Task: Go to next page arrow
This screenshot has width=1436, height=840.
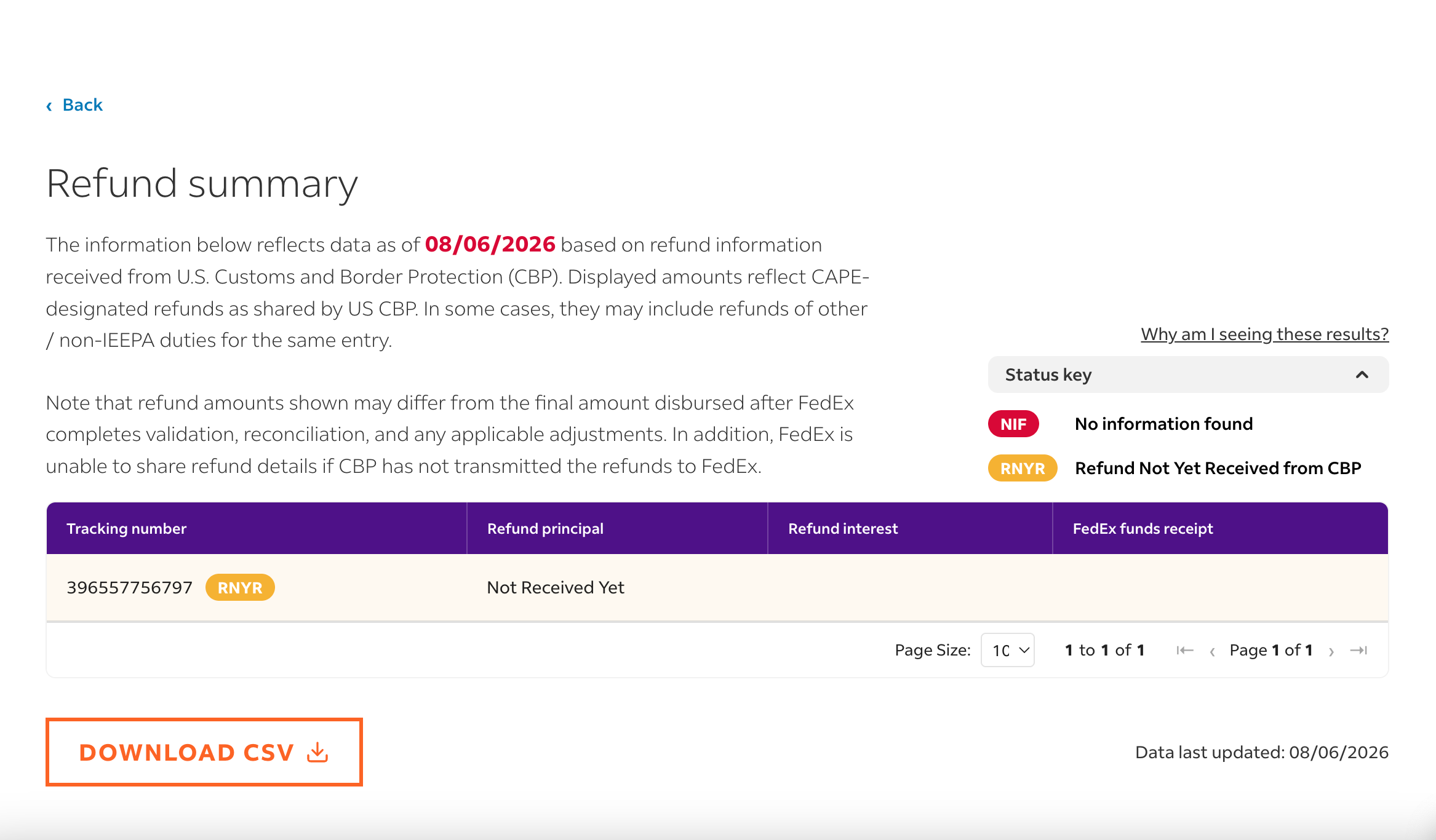Action: [1331, 651]
